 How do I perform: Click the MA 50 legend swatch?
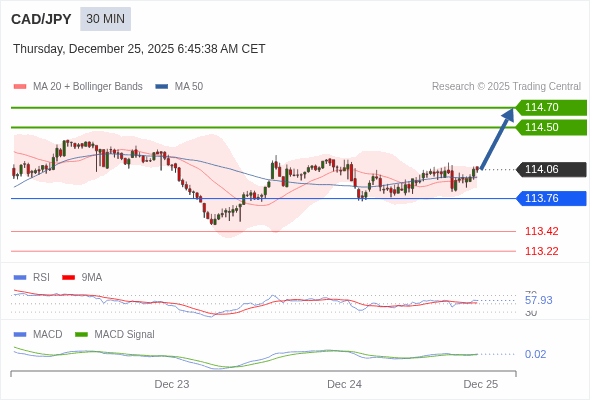tap(162, 87)
